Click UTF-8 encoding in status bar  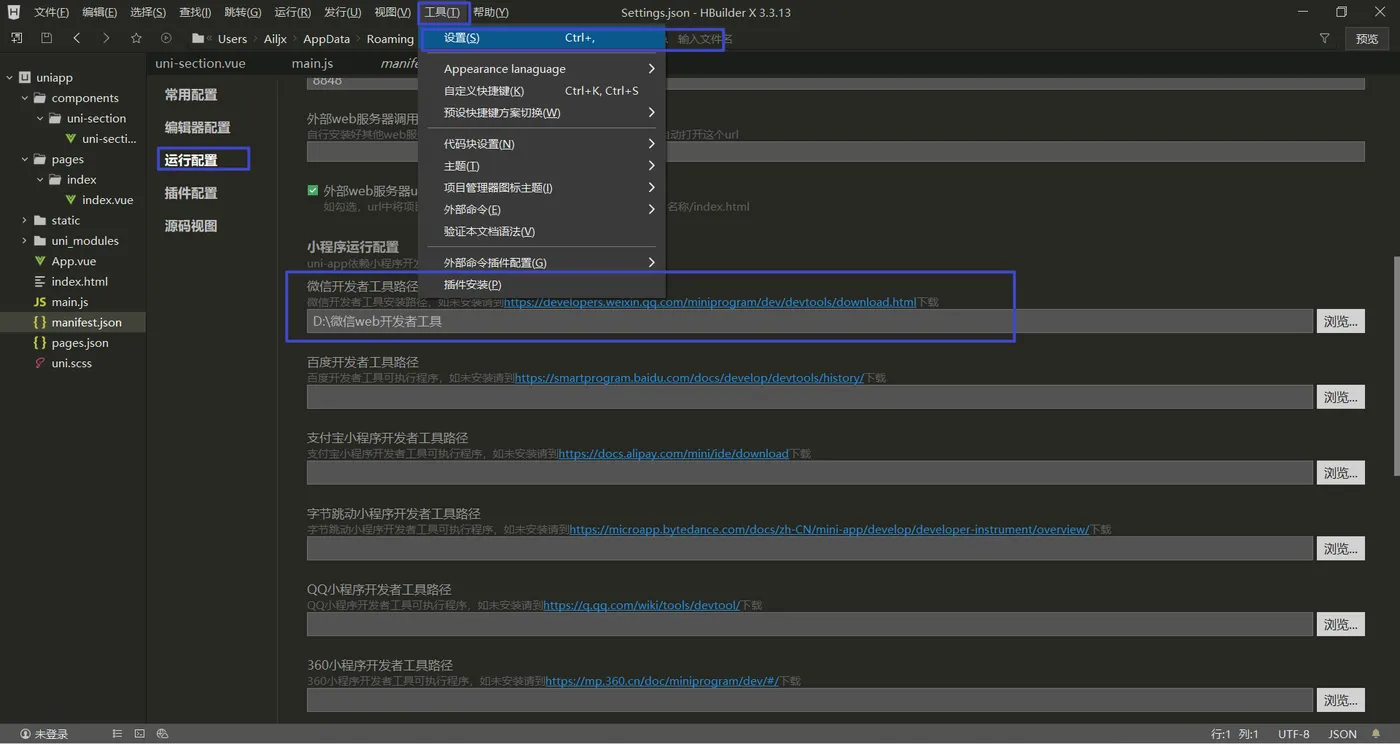[1293, 734]
